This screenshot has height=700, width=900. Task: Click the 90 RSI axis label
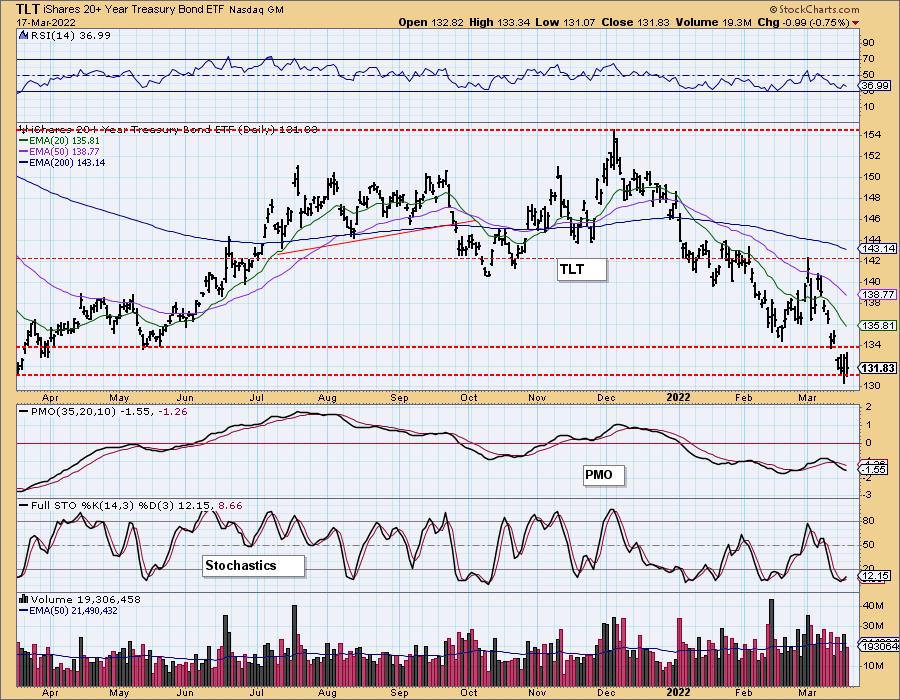[x=868, y=42]
